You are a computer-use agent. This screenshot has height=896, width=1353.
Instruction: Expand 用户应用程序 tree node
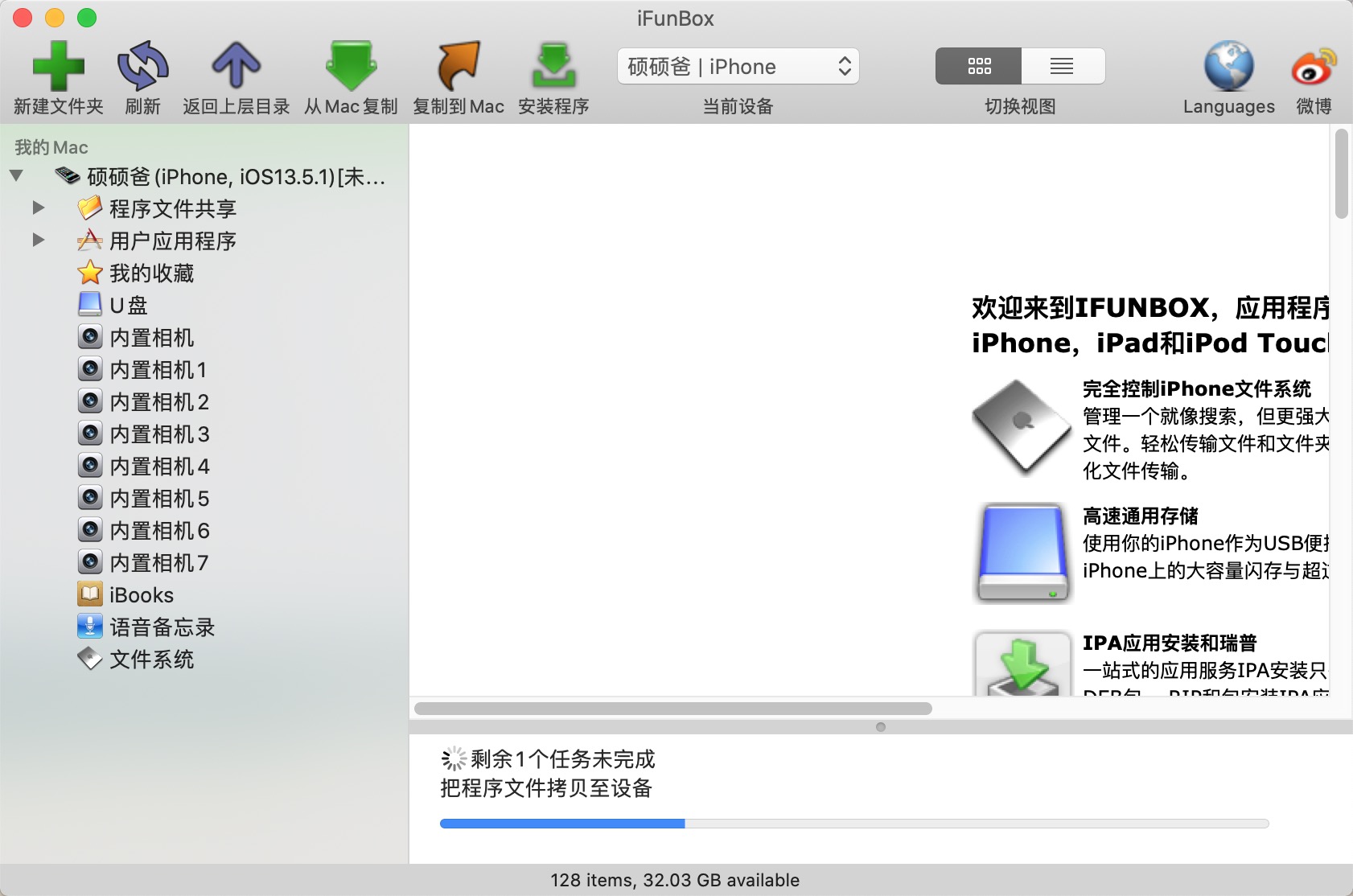pos(38,240)
